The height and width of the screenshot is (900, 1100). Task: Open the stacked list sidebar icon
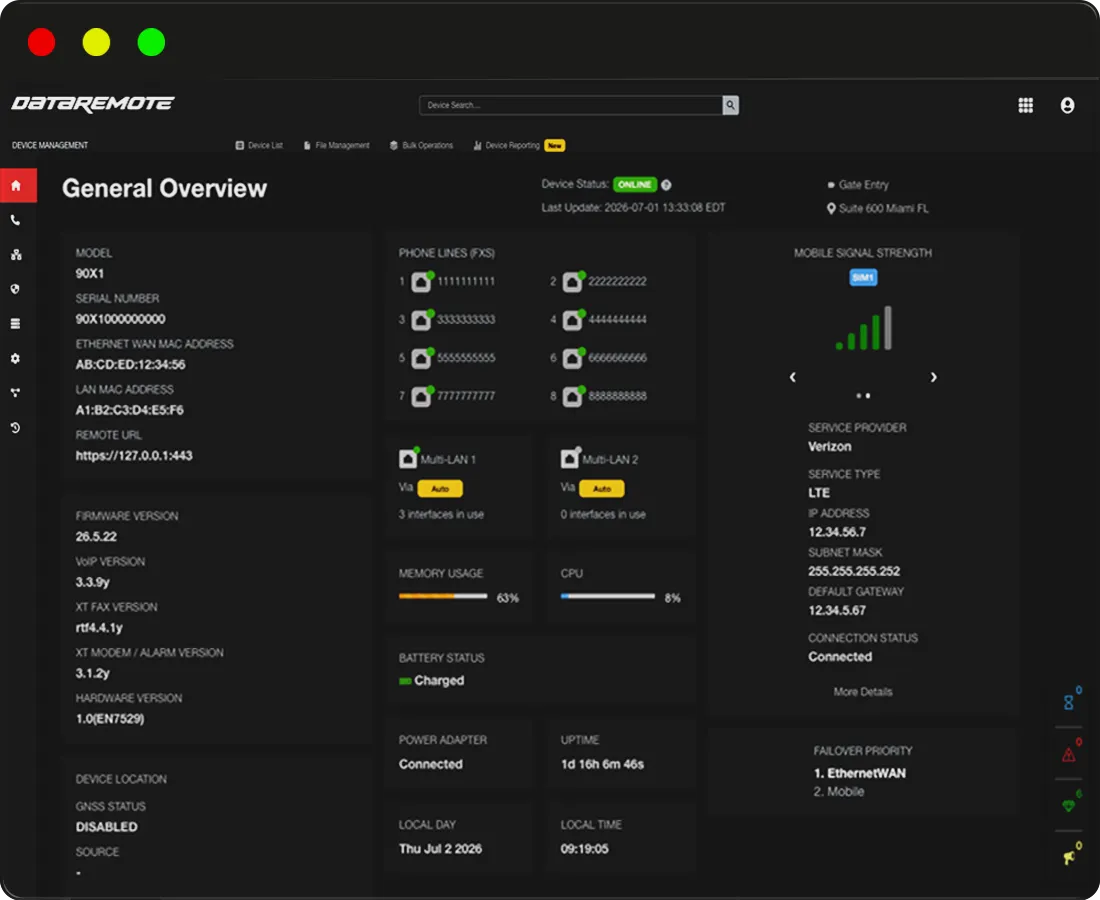pyautogui.click(x=15, y=323)
